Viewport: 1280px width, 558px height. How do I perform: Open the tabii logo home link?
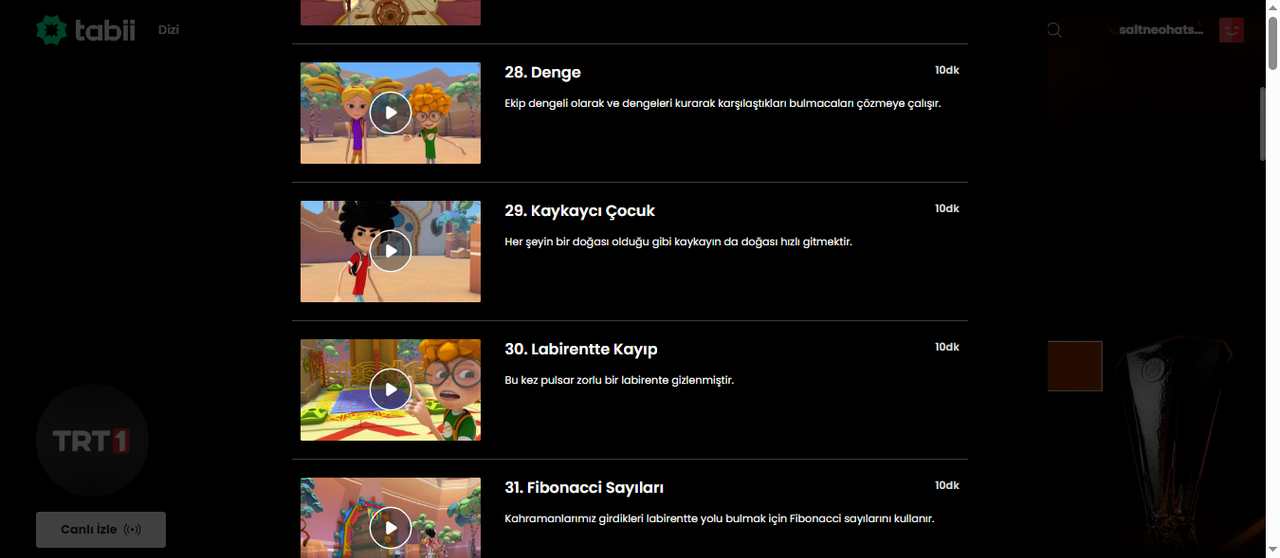click(x=85, y=30)
